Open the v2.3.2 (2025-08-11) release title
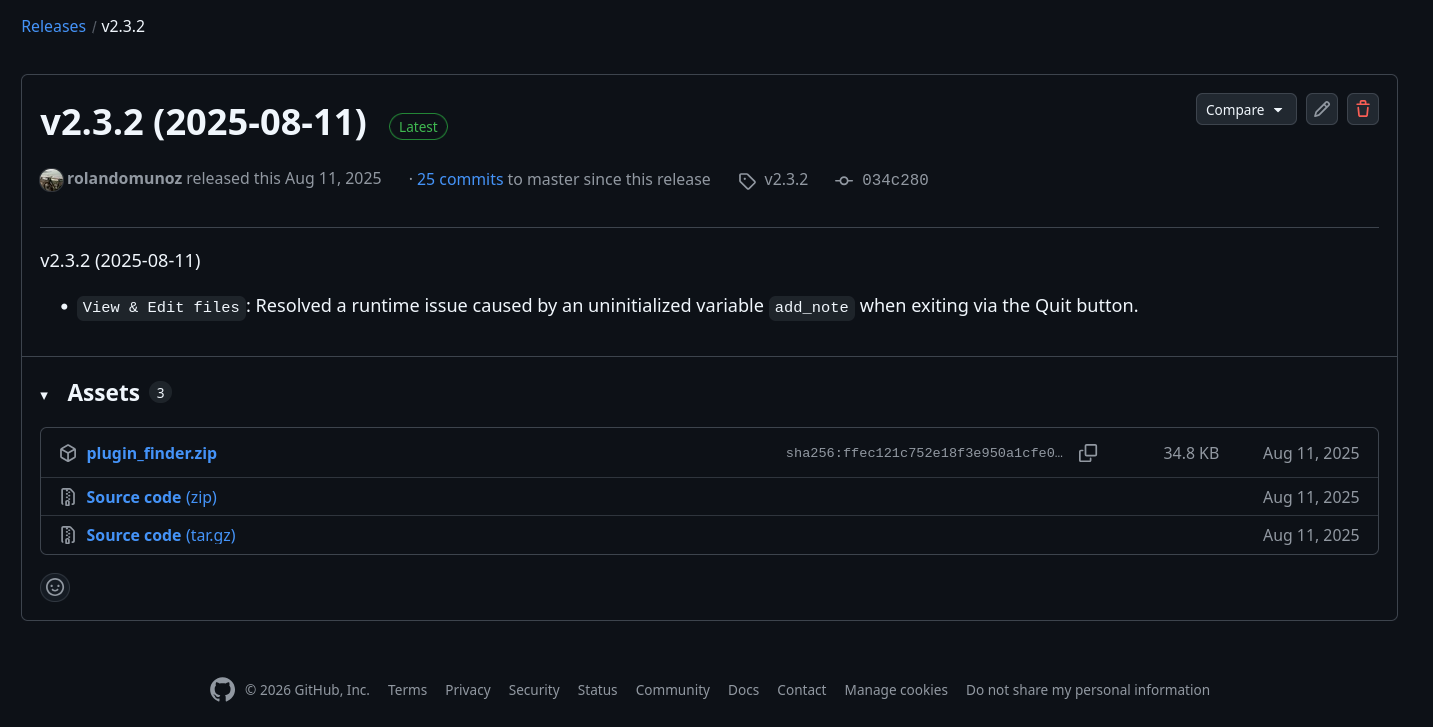Image resolution: width=1433 pixels, height=727 pixels. tap(204, 122)
